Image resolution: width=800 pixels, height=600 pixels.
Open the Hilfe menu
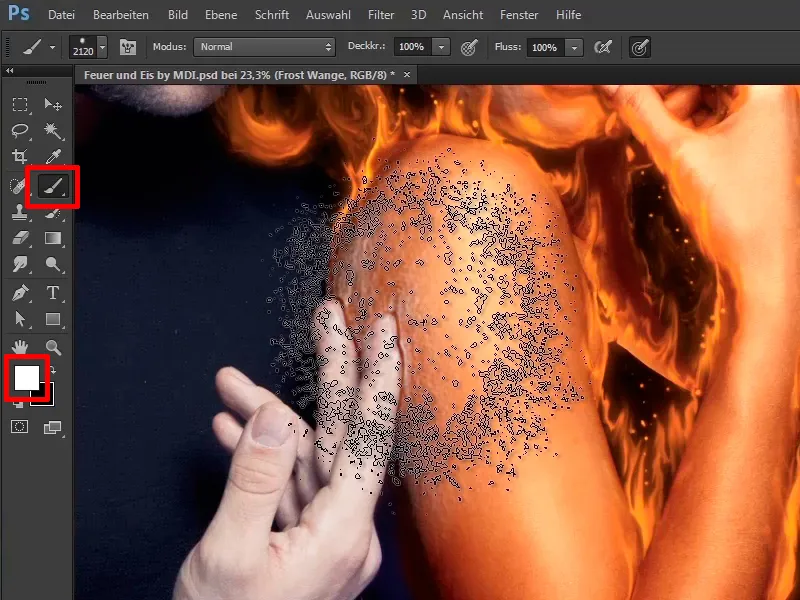coord(568,15)
